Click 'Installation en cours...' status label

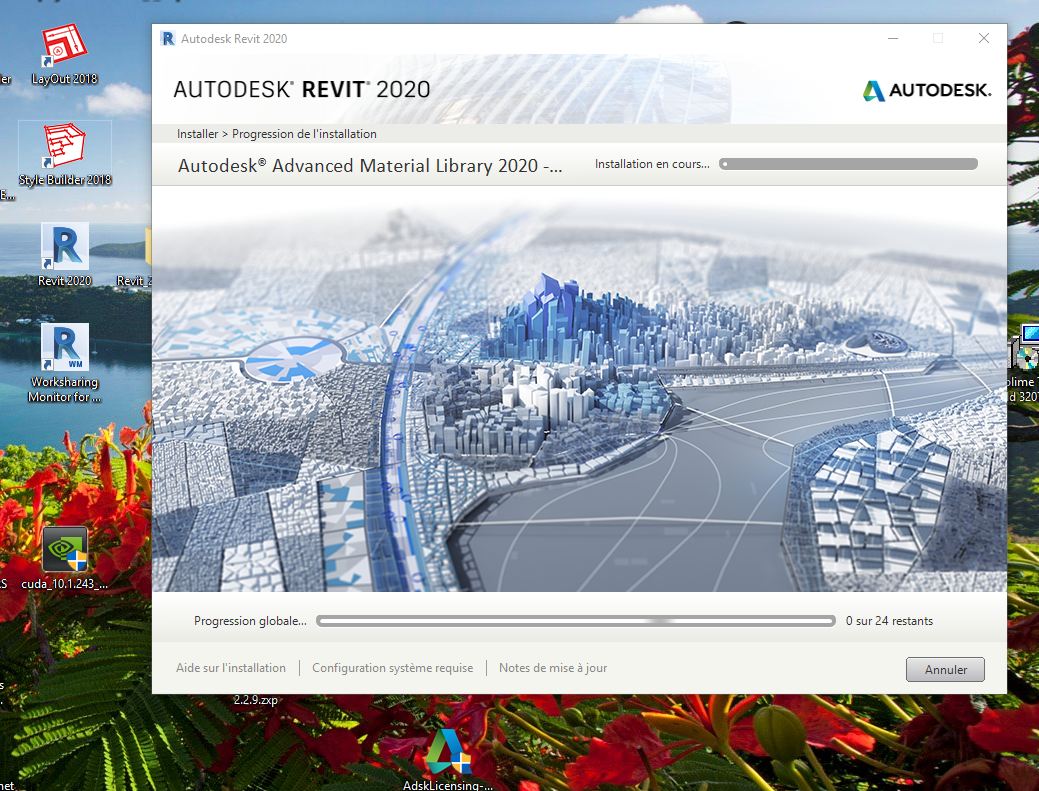pyautogui.click(x=652, y=164)
